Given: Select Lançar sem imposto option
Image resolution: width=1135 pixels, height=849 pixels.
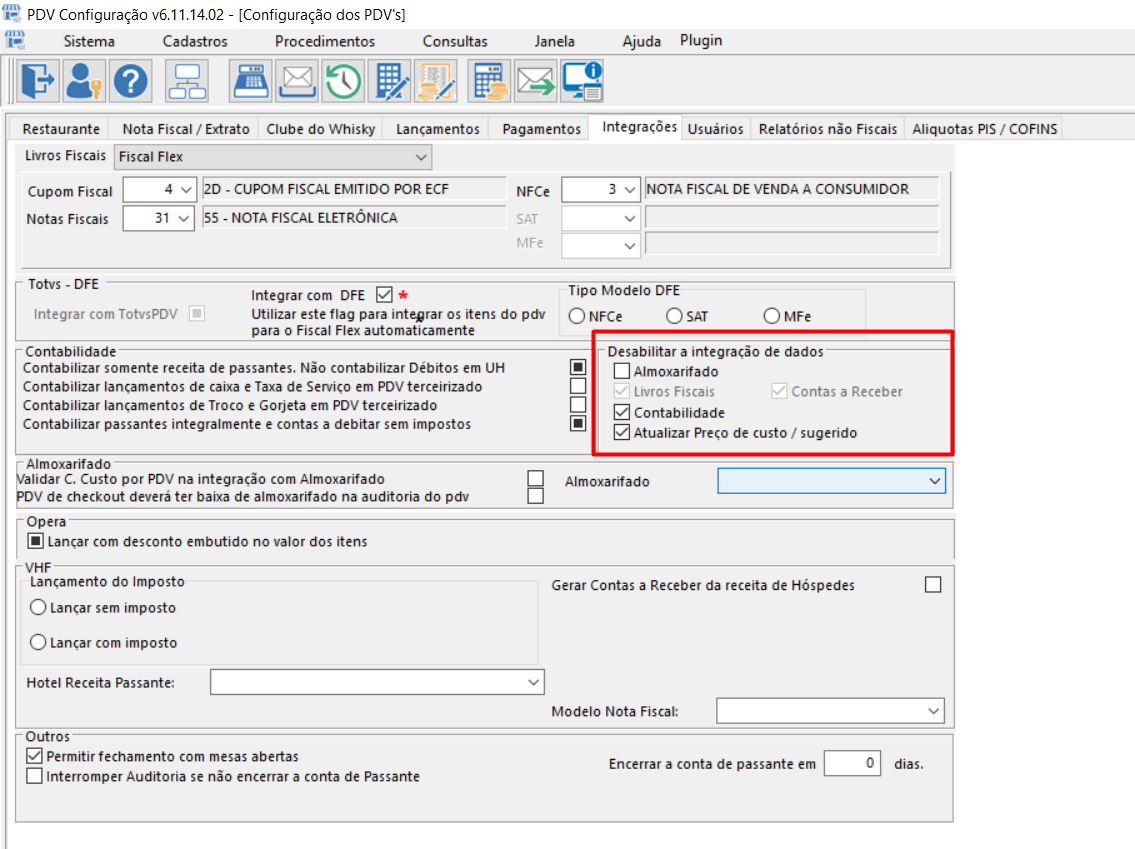Looking at the screenshot, I should click(x=38, y=607).
